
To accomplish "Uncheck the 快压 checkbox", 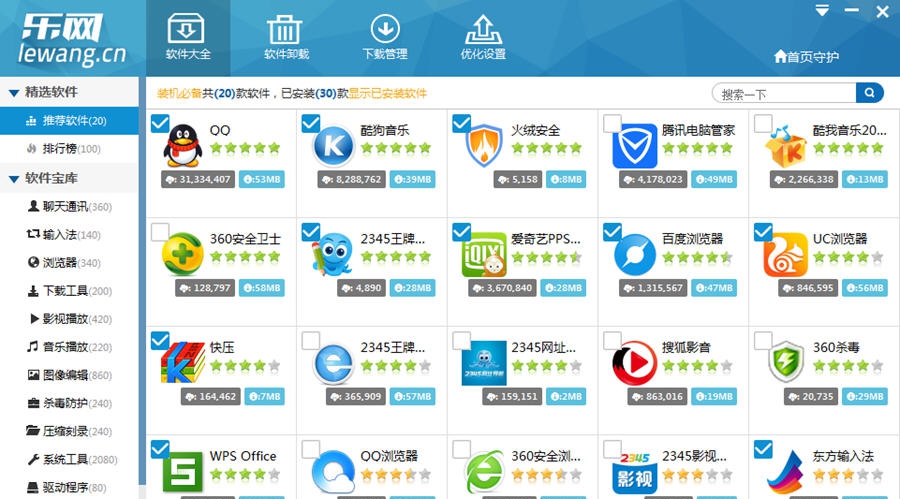I will click(160, 341).
